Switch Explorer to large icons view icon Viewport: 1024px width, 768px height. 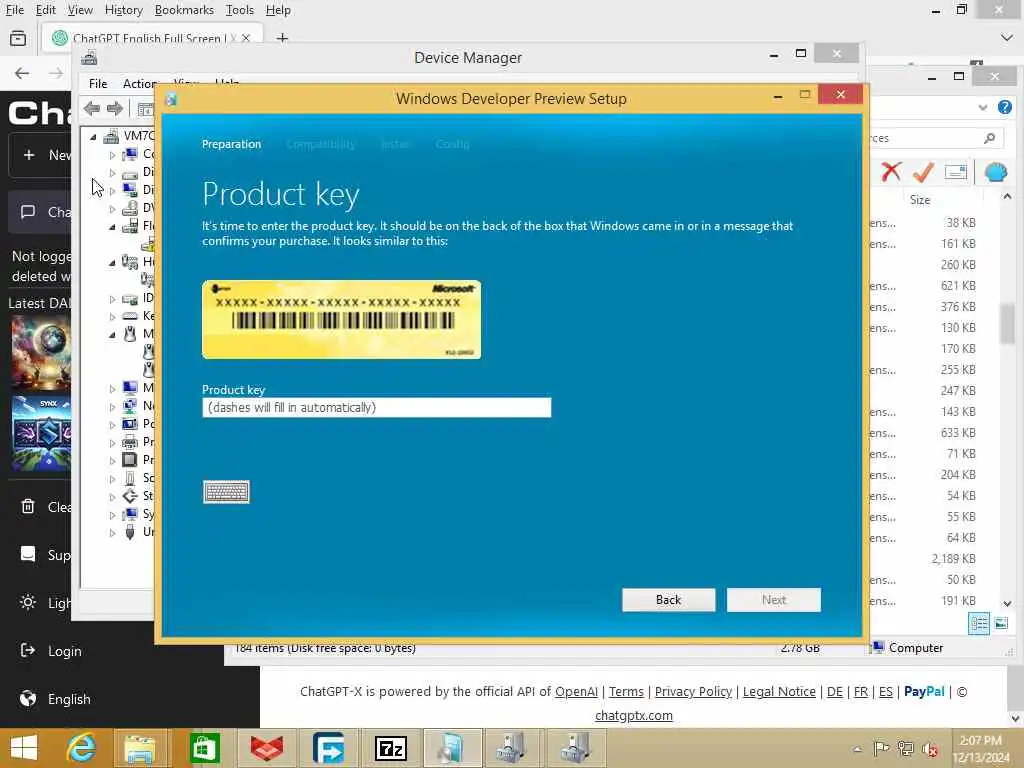[x=1000, y=623]
